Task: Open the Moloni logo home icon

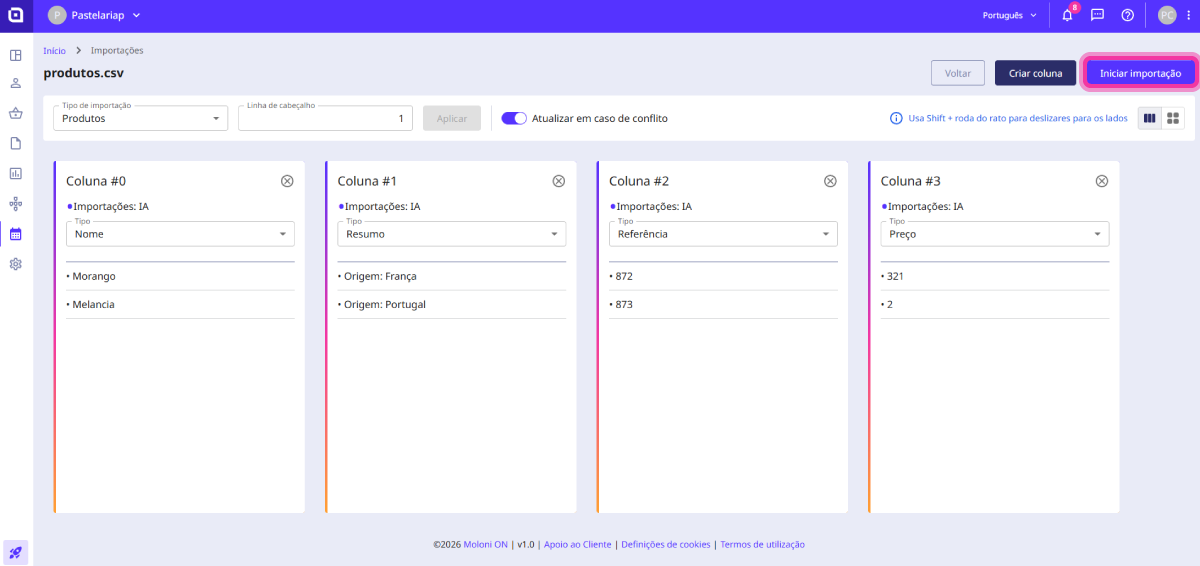Action: point(16,15)
